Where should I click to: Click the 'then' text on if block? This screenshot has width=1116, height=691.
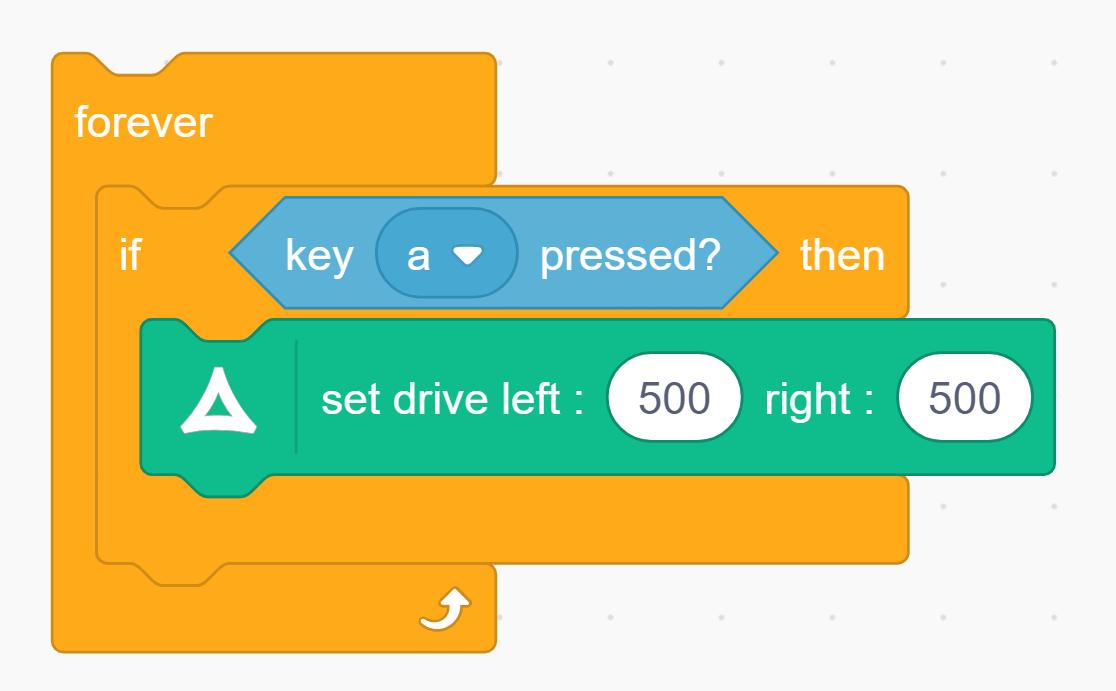tap(842, 256)
